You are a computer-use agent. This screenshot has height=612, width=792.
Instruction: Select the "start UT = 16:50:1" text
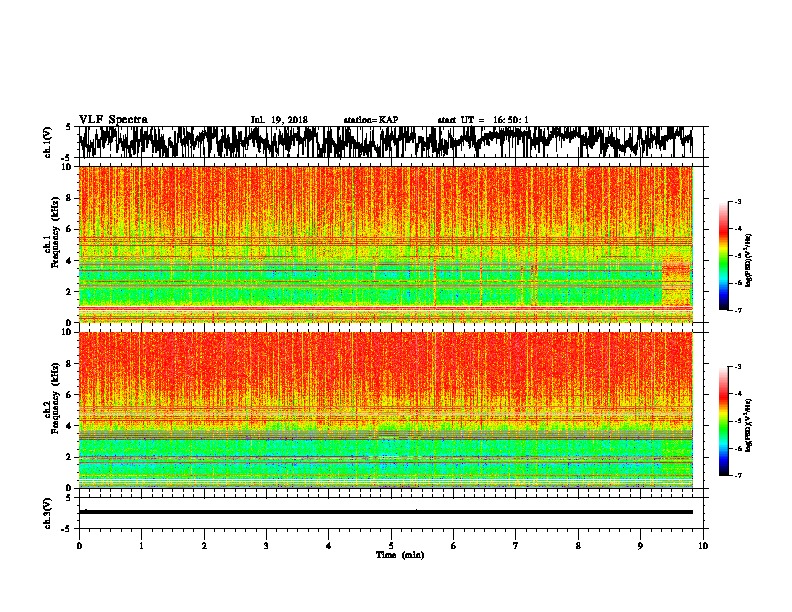tap(483, 120)
